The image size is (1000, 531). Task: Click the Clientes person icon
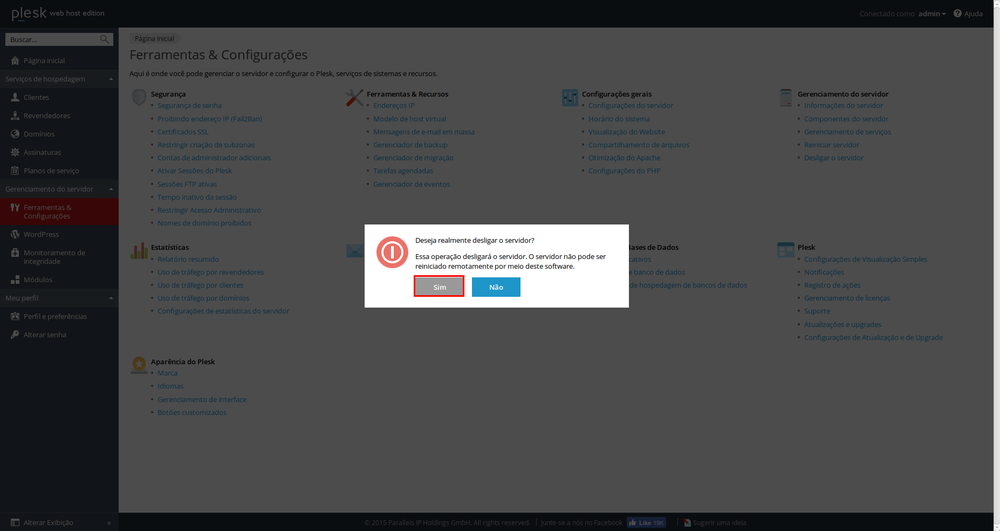(14, 97)
